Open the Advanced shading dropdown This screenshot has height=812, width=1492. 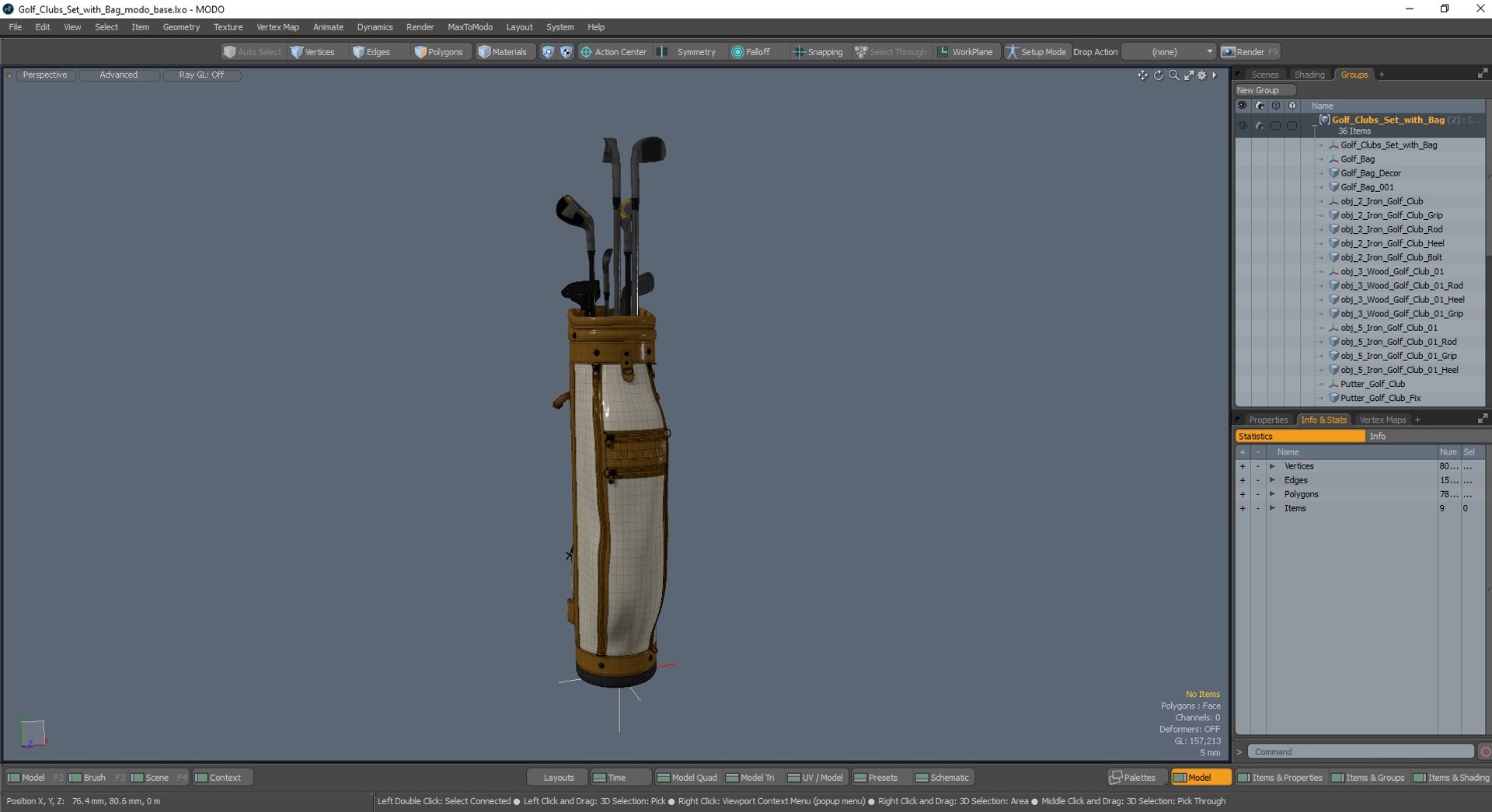click(119, 75)
